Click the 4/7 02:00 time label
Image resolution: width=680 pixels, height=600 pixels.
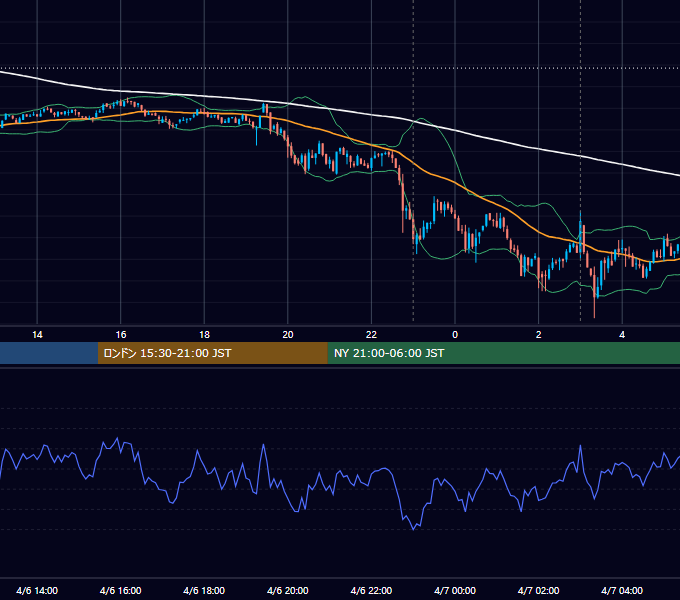point(538,590)
